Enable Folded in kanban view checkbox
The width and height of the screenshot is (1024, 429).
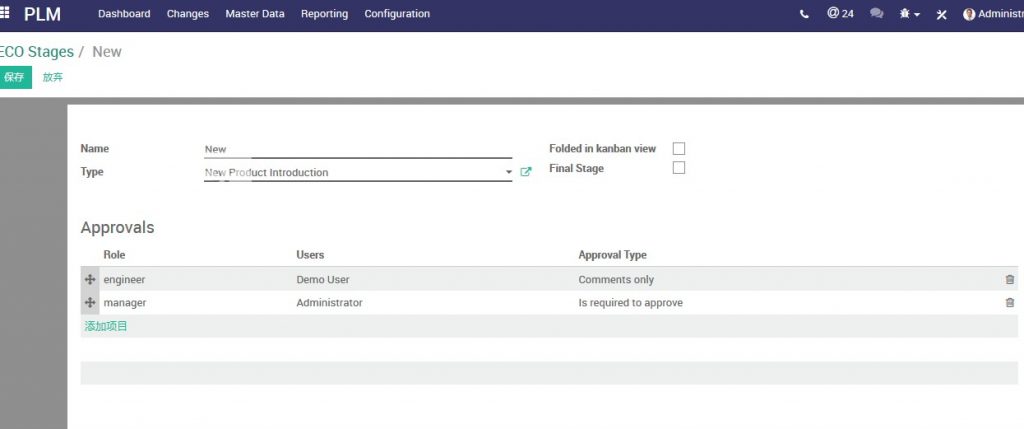pyautogui.click(x=679, y=149)
